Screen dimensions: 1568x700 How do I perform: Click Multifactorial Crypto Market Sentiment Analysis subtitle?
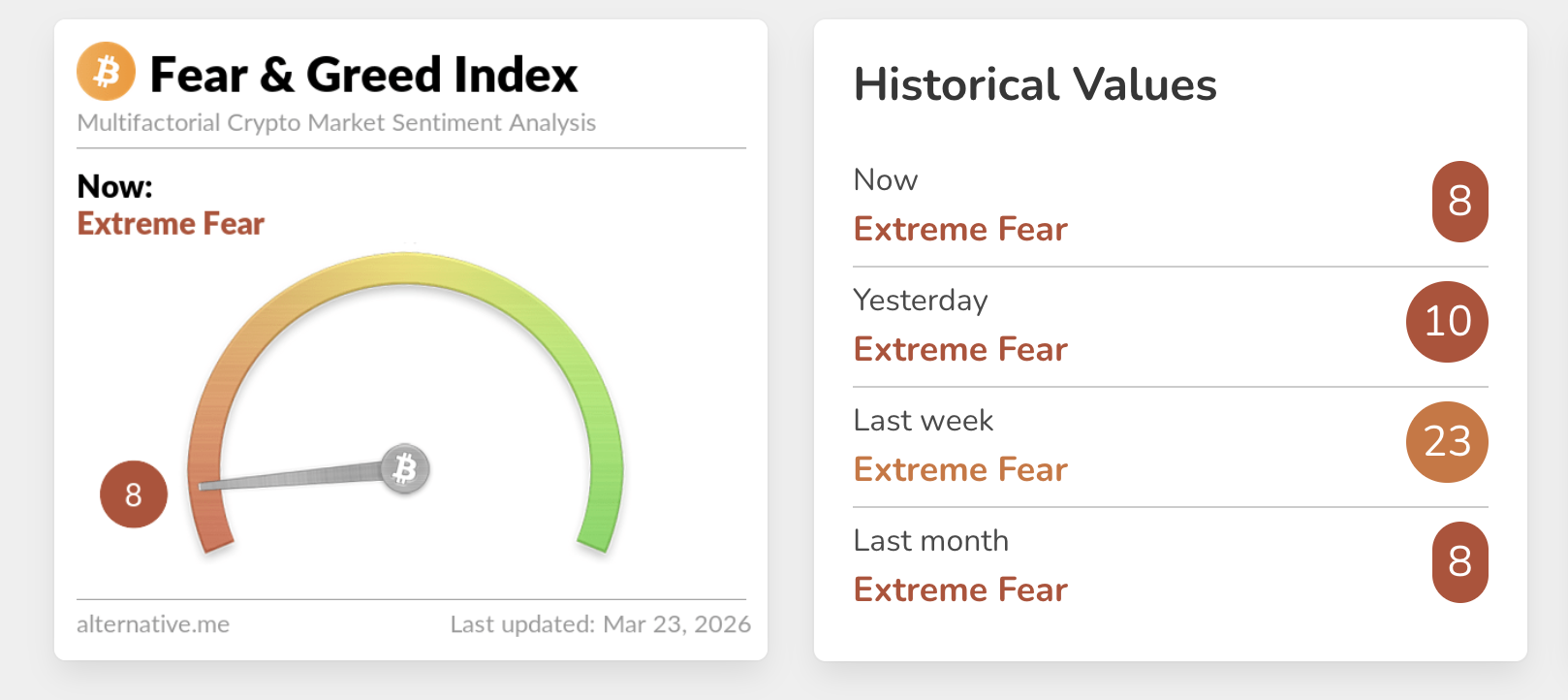[336, 123]
